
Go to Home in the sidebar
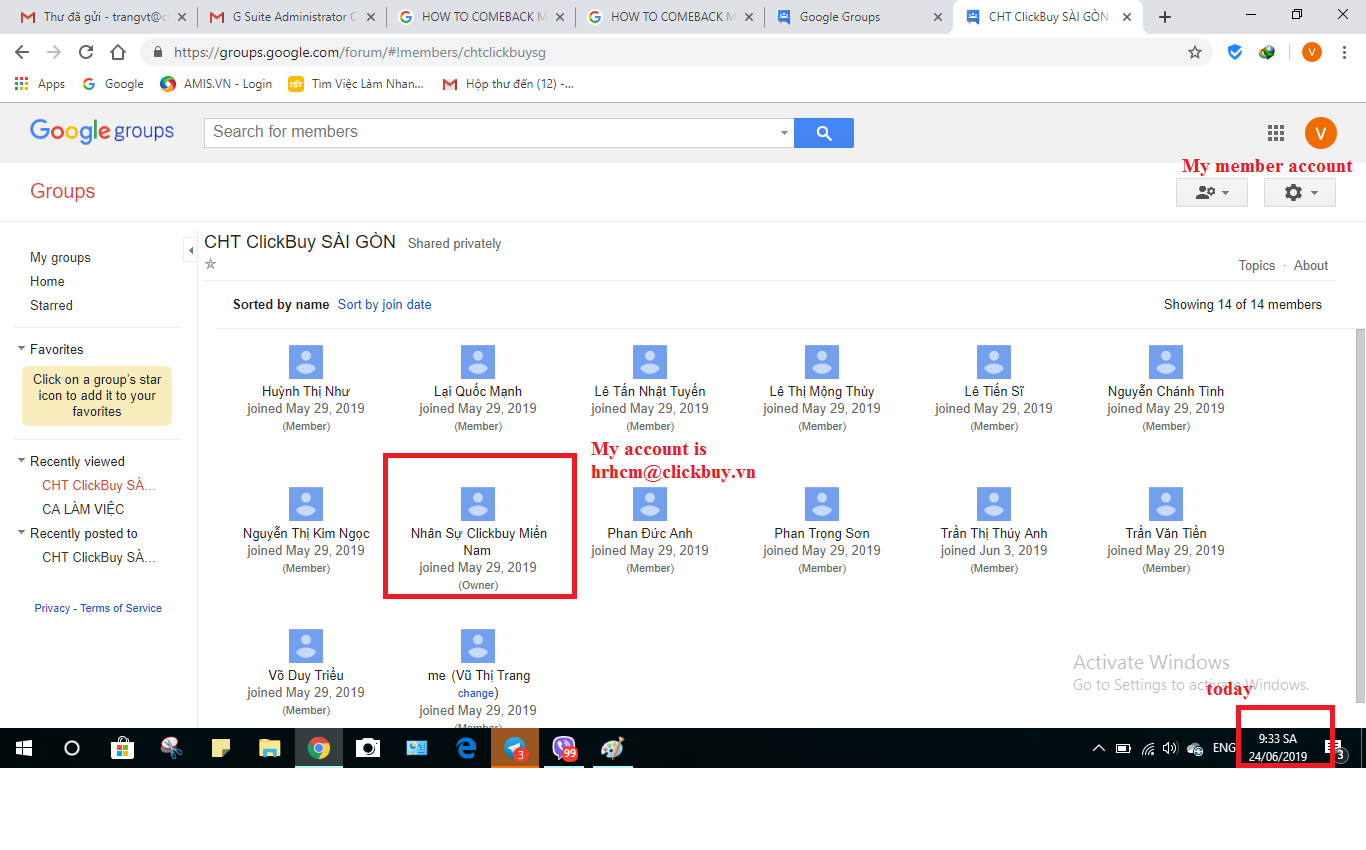pyautogui.click(x=47, y=281)
